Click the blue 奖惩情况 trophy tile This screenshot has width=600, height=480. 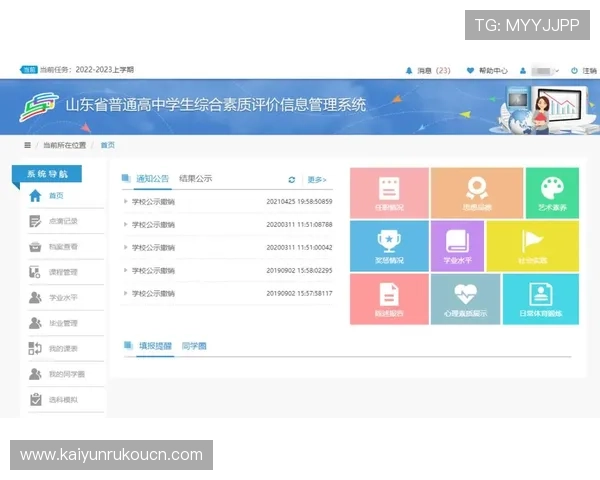pos(389,246)
